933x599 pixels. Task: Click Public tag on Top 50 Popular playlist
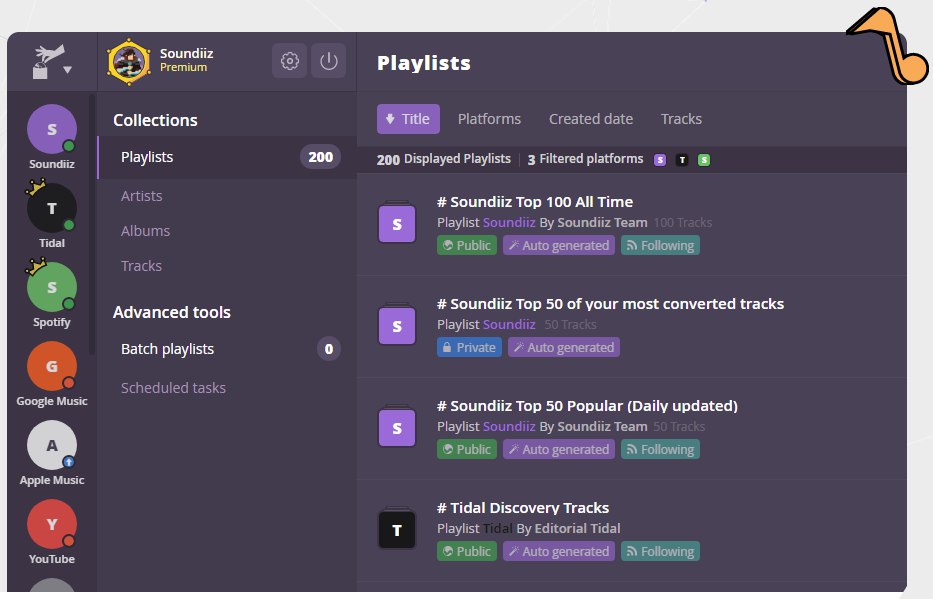(x=467, y=450)
